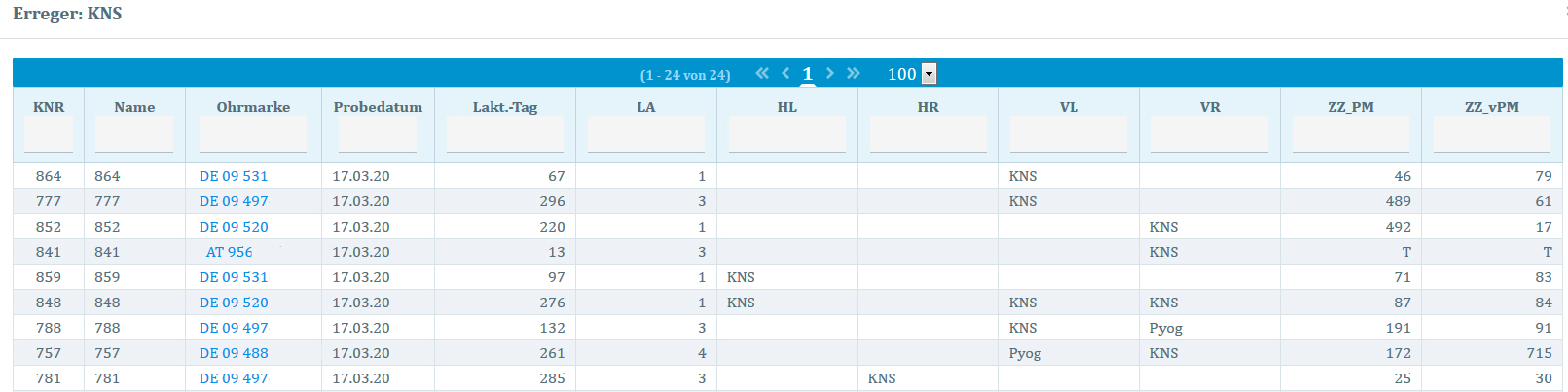
Task: Select page number 1 in pager
Action: pyautogui.click(x=807, y=74)
